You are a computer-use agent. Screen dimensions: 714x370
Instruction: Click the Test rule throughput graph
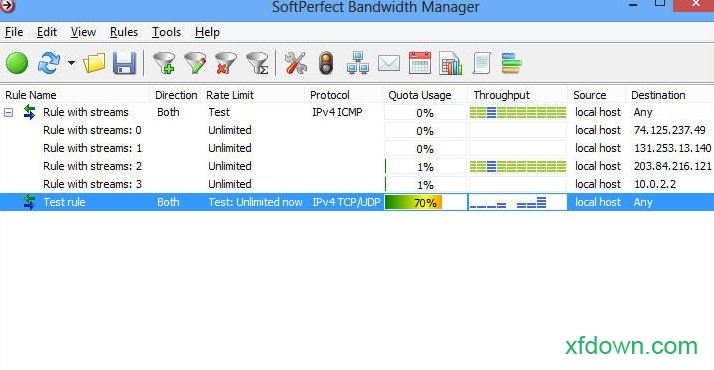(518, 203)
